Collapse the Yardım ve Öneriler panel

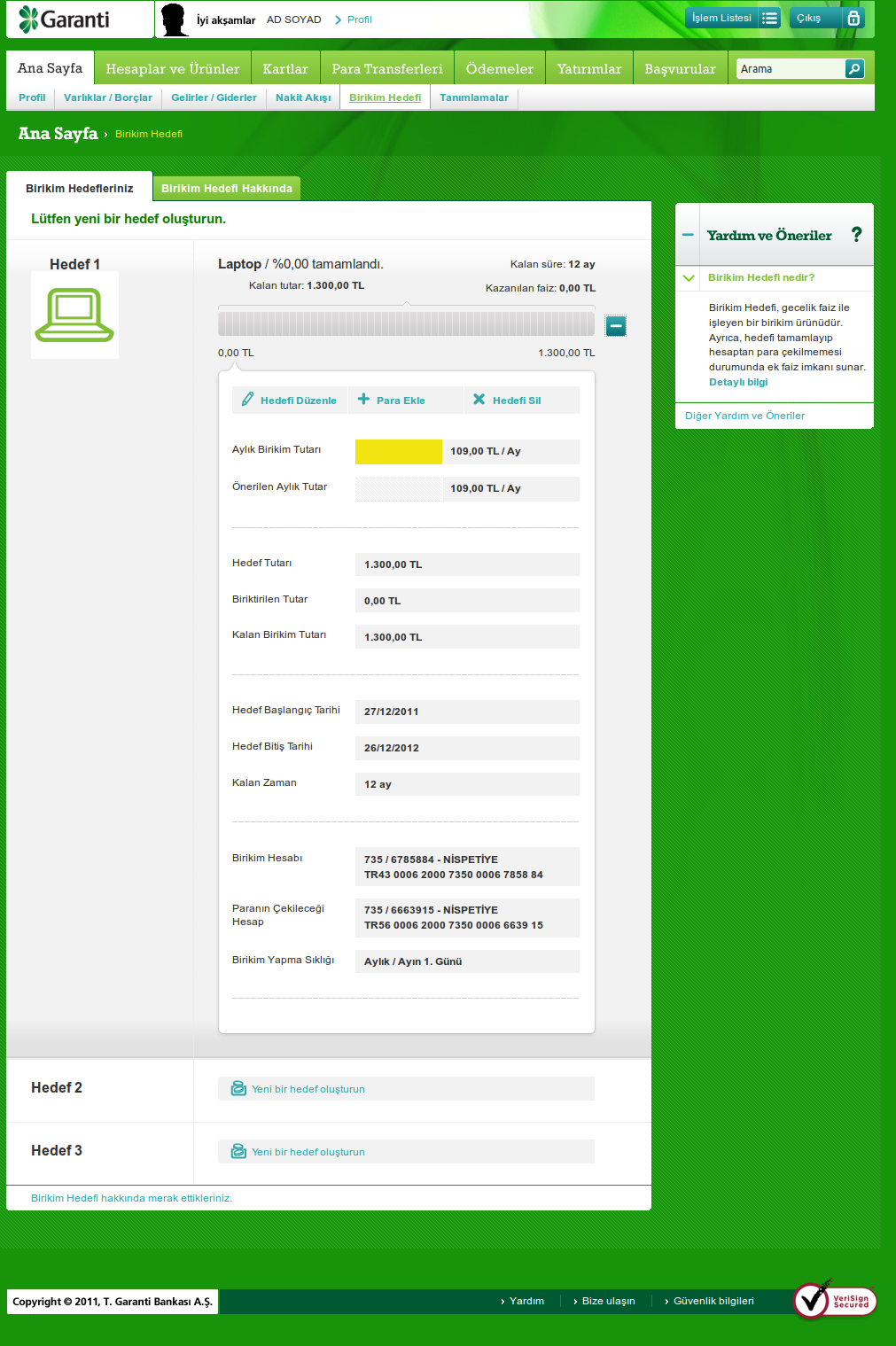click(x=688, y=235)
